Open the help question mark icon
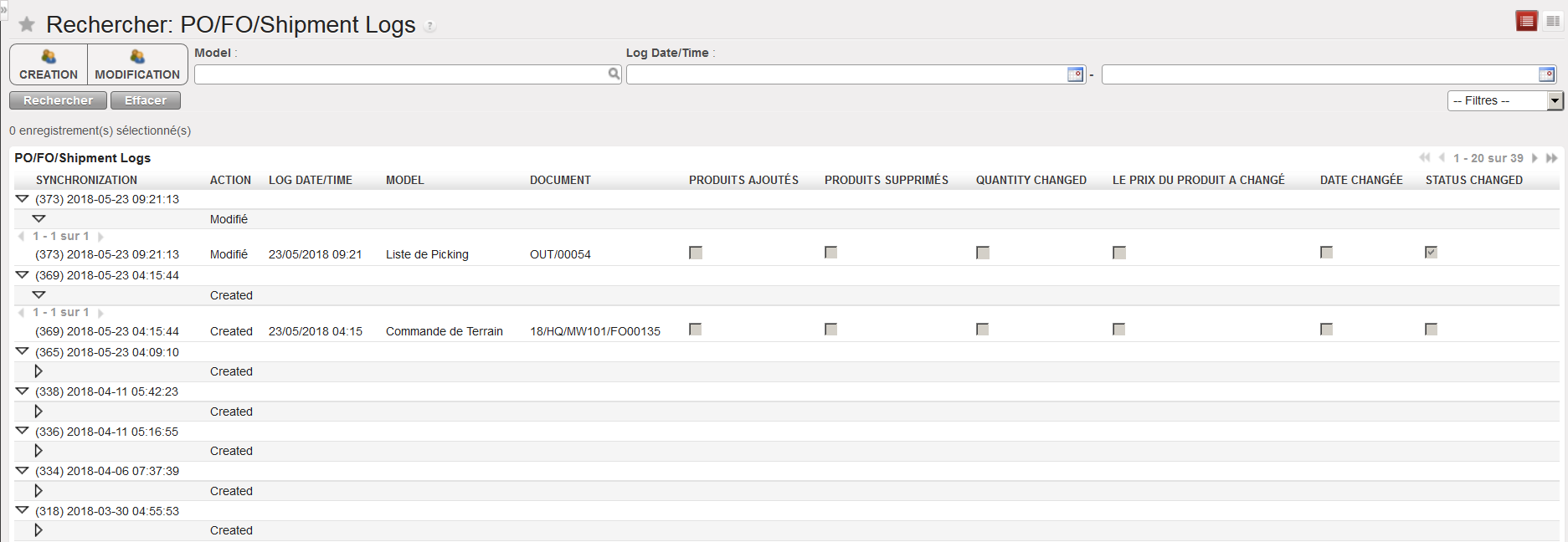The height and width of the screenshot is (542, 1568). [x=429, y=26]
